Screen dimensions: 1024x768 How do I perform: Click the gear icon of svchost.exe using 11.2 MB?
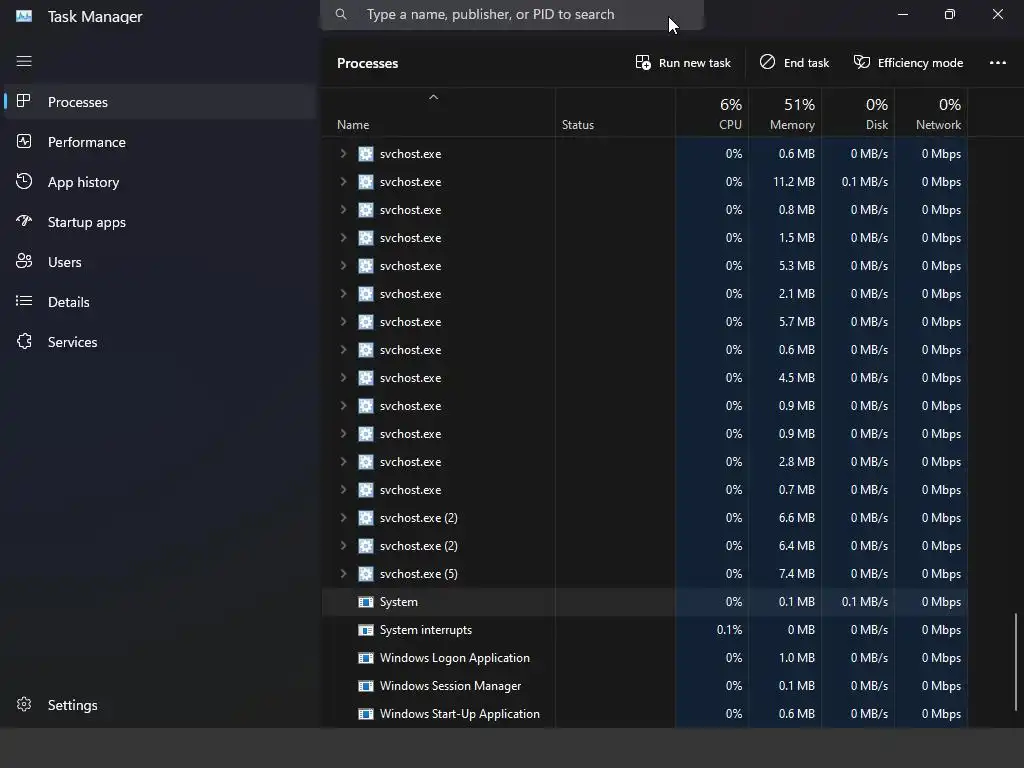pyautogui.click(x=366, y=182)
